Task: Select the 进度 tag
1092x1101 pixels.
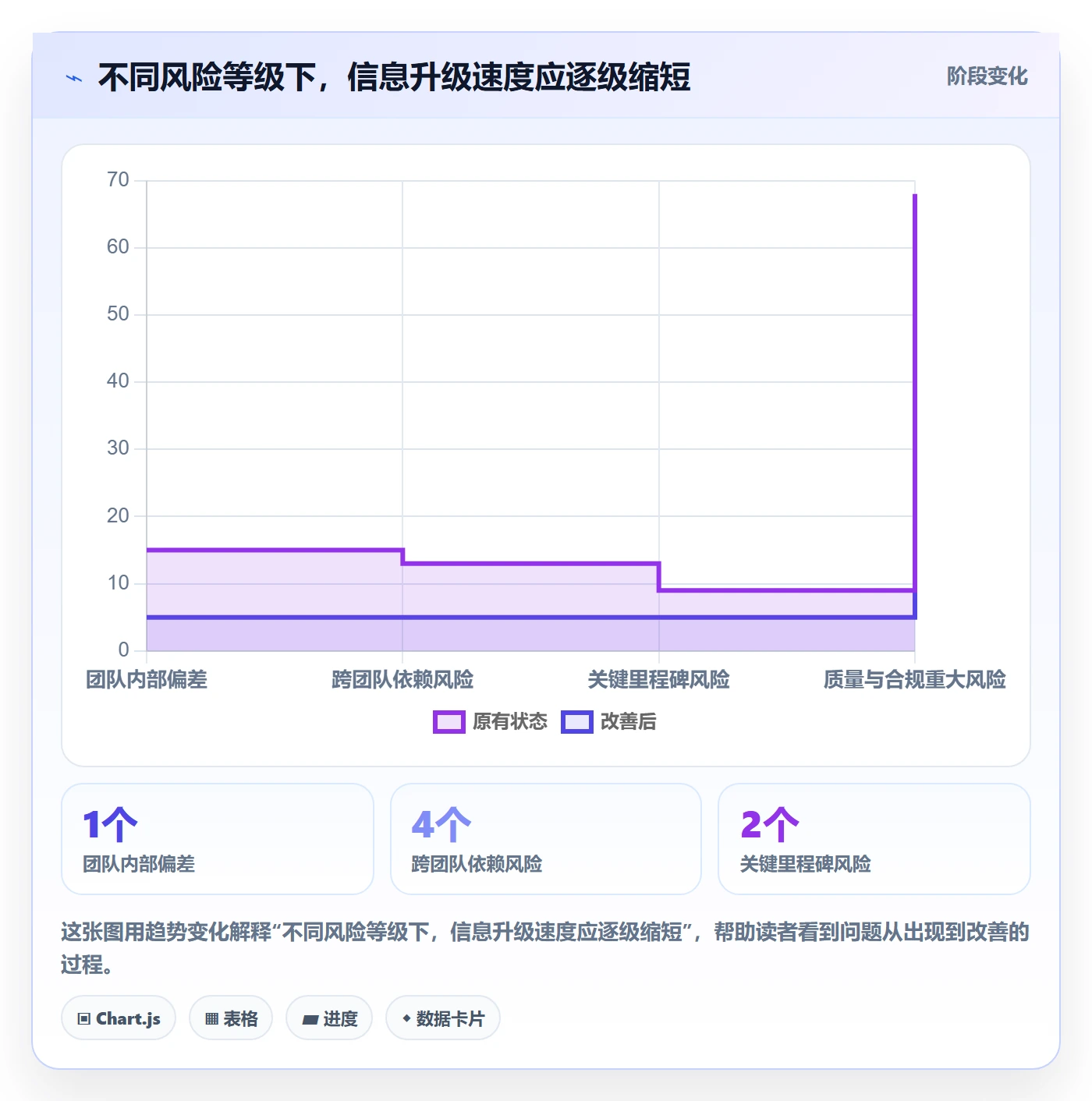Action: [x=329, y=1018]
